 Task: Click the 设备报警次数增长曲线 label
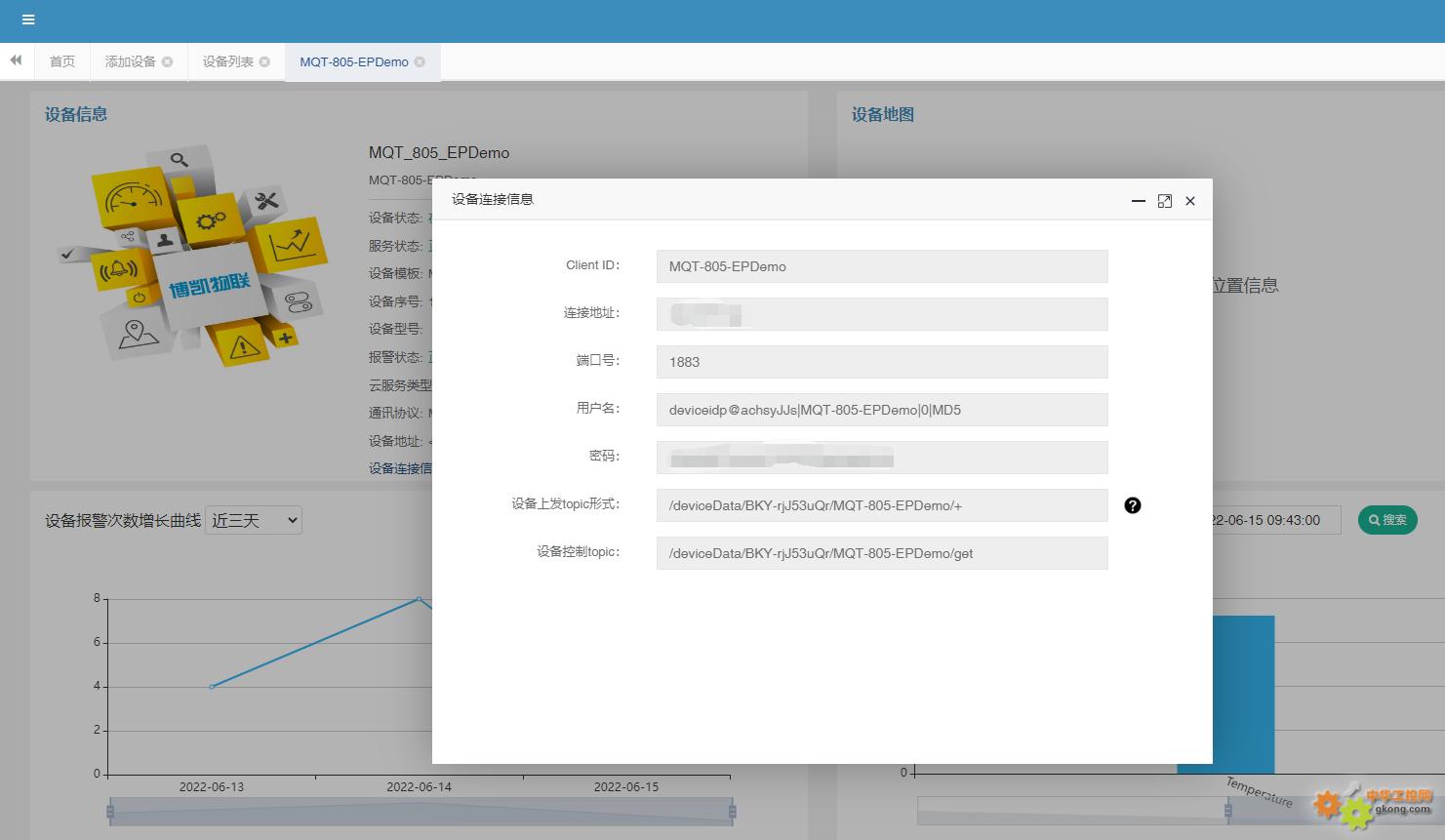tap(123, 521)
